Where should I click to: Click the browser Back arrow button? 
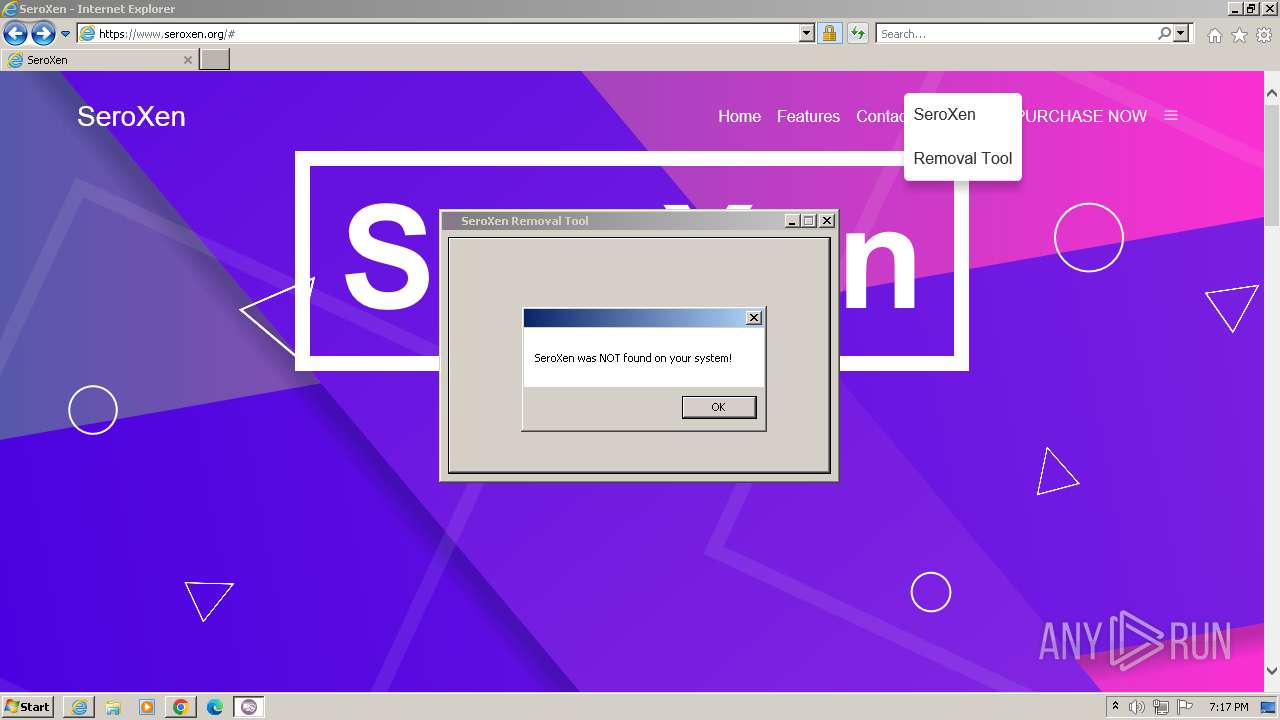15,34
